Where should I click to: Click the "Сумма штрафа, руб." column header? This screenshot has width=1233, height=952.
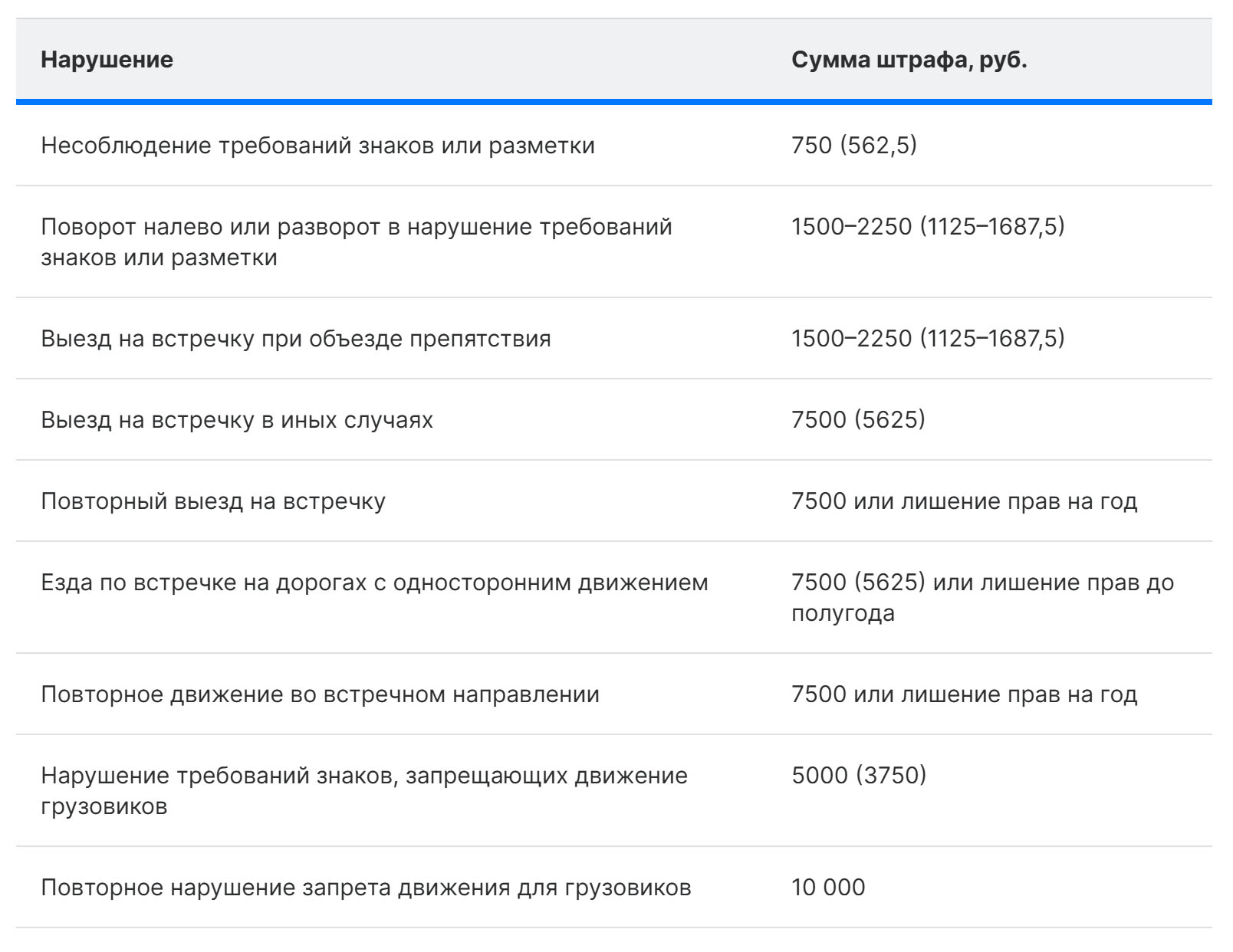[x=909, y=60]
